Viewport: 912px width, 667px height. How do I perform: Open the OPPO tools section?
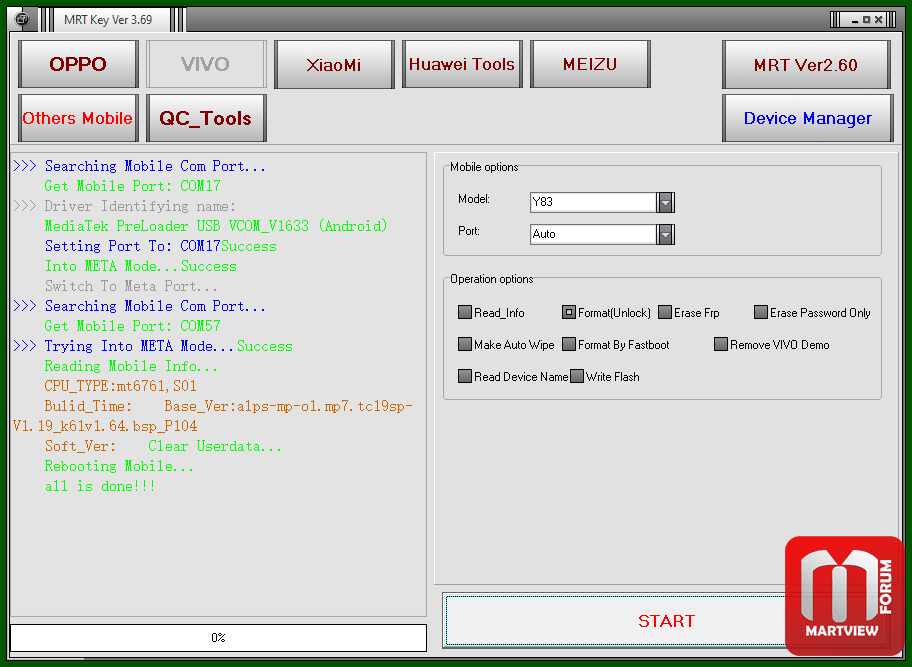(78, 64)
